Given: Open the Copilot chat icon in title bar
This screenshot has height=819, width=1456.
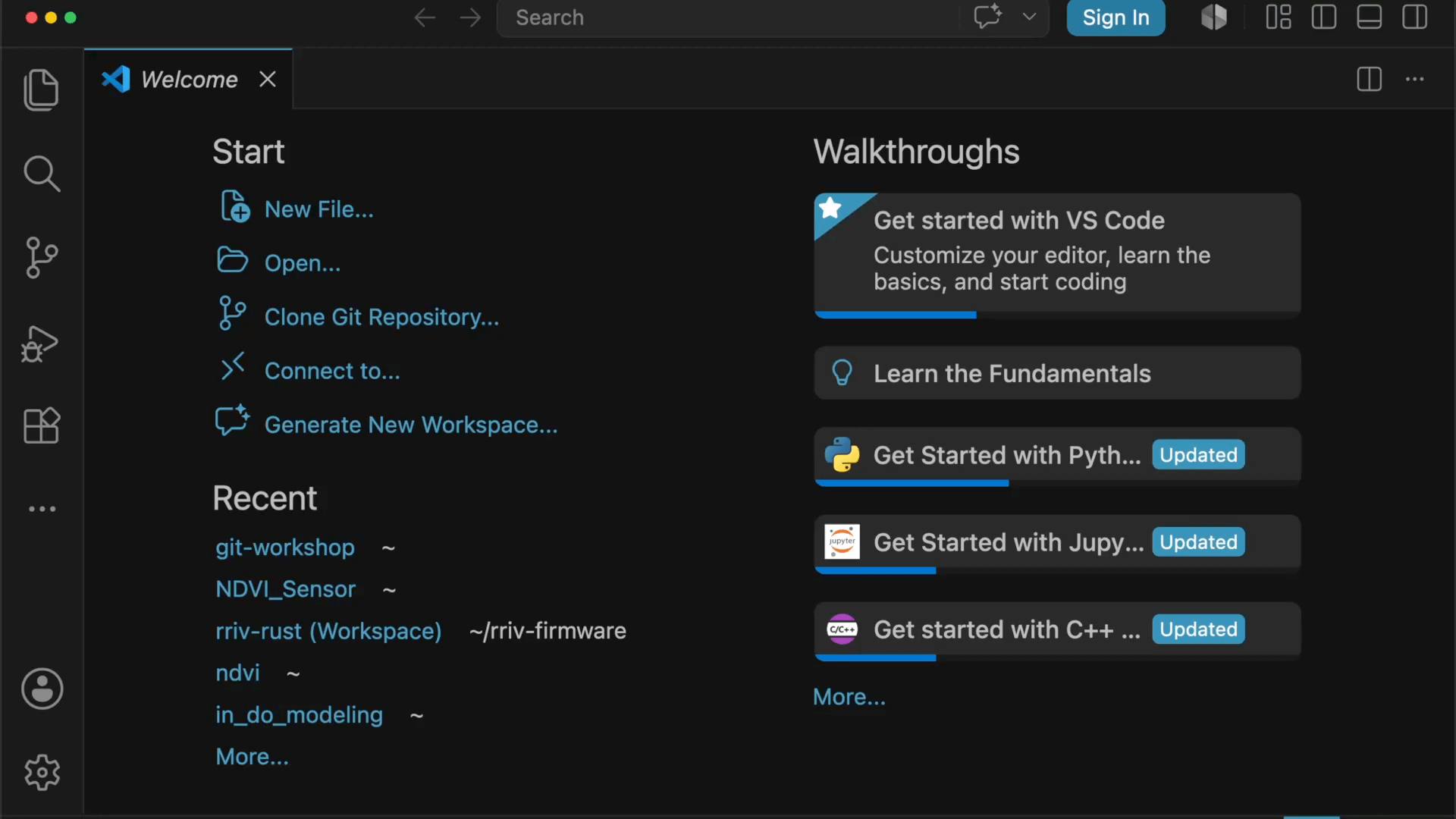Looking at the screenshot, I should pyautogui.click(x=988, y=17).
